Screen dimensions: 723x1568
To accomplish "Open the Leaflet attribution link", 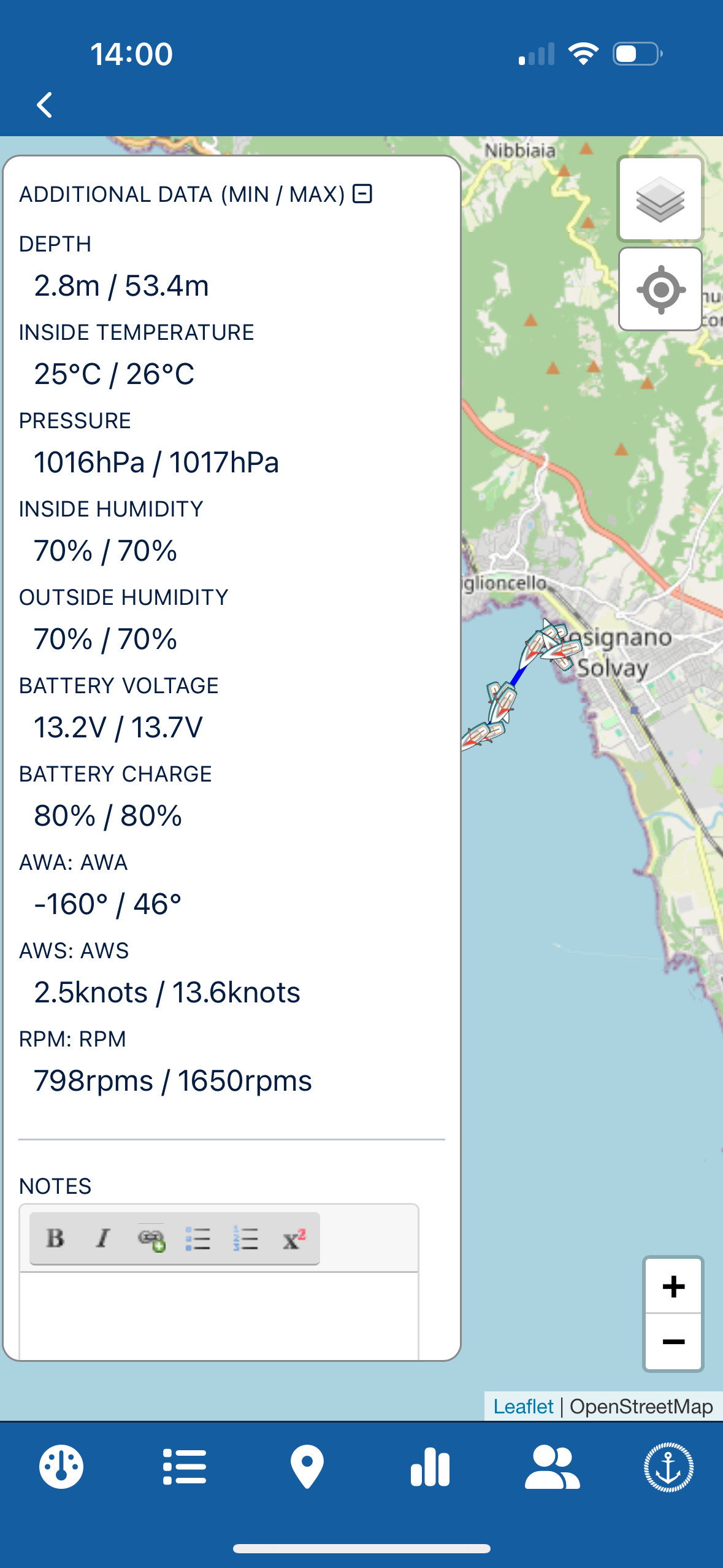I will coord(523,1406).
